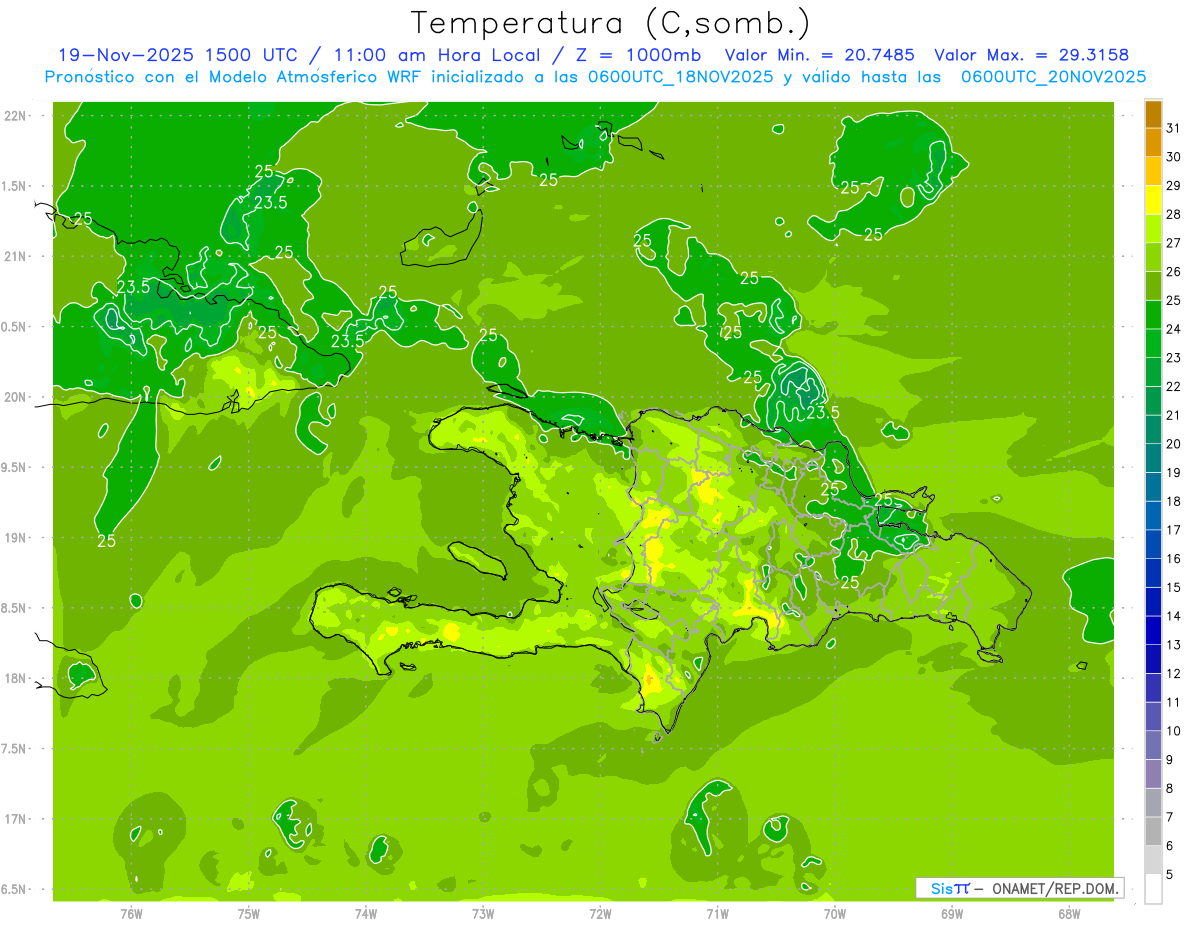Screen dimensions: 1200x927
Task: Click the color scale label "30"
Action: pos(1174,157)
